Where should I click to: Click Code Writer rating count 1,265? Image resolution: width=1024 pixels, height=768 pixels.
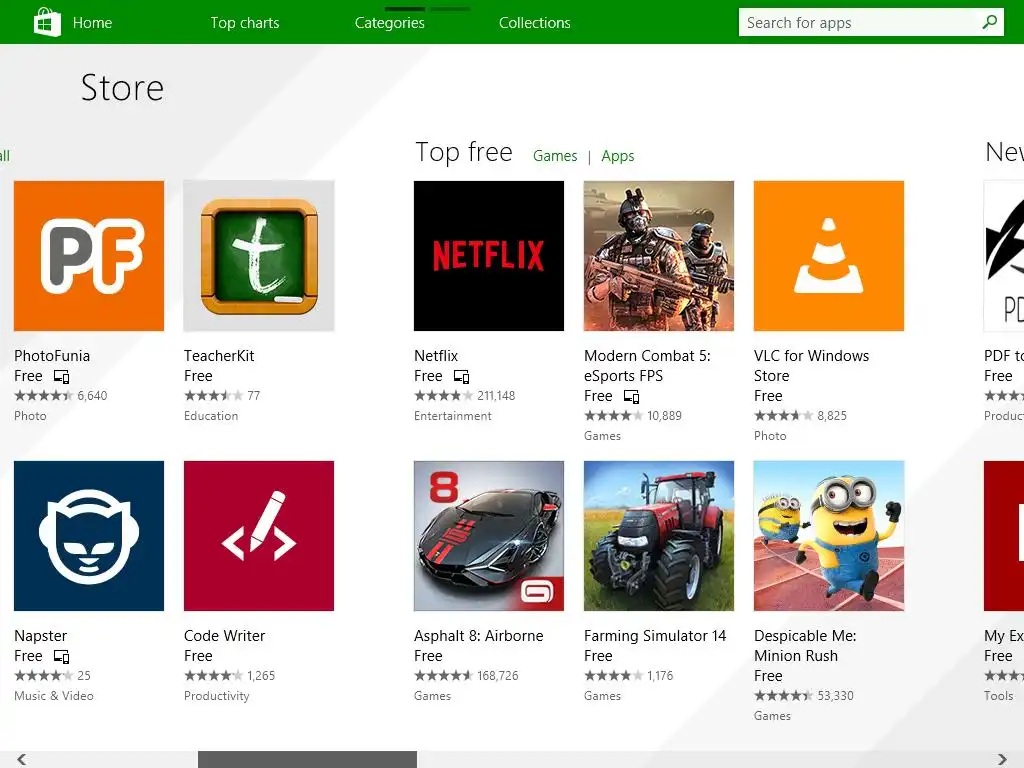pos(261,676)
